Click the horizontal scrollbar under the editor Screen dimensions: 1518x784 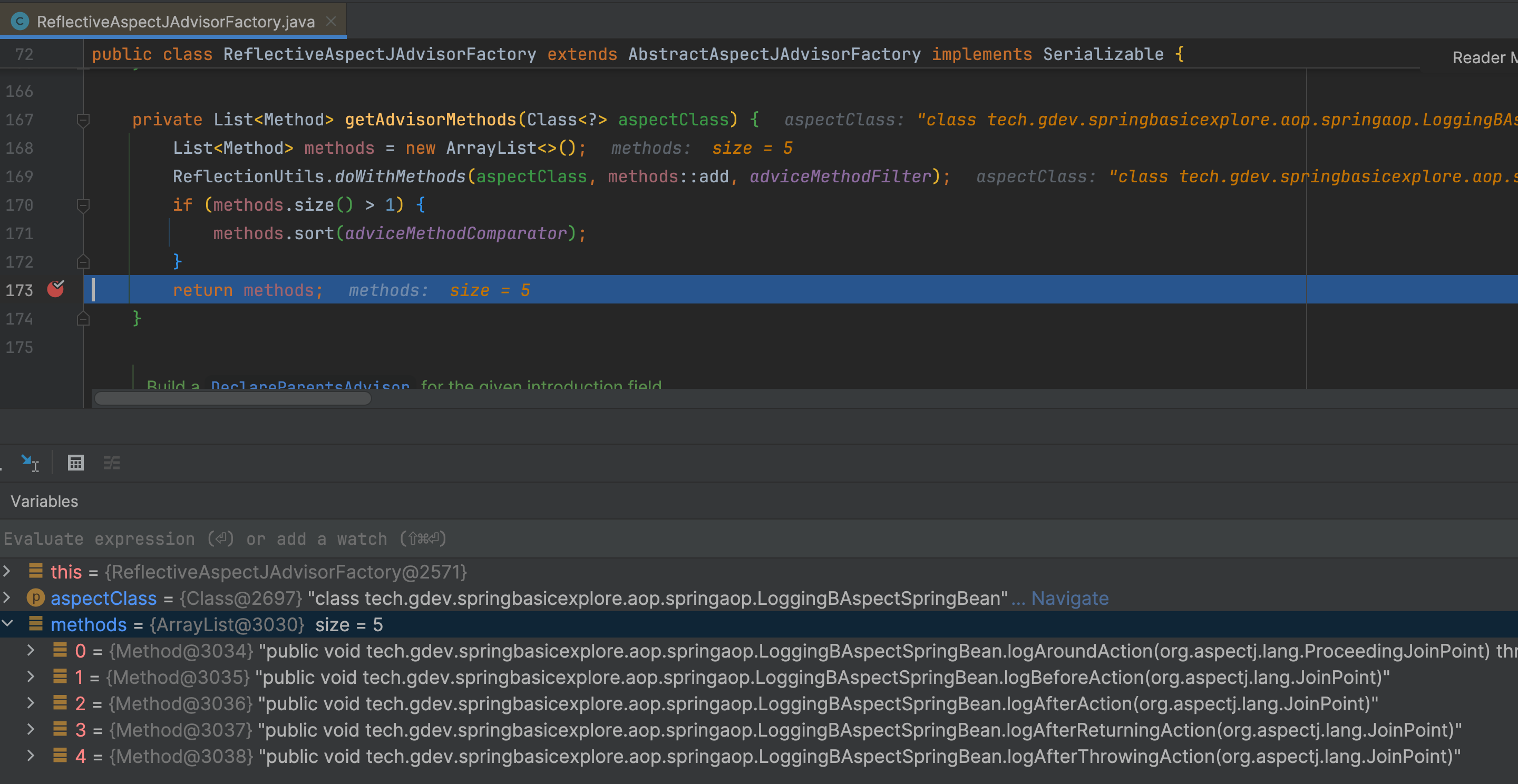click(233, 399)
